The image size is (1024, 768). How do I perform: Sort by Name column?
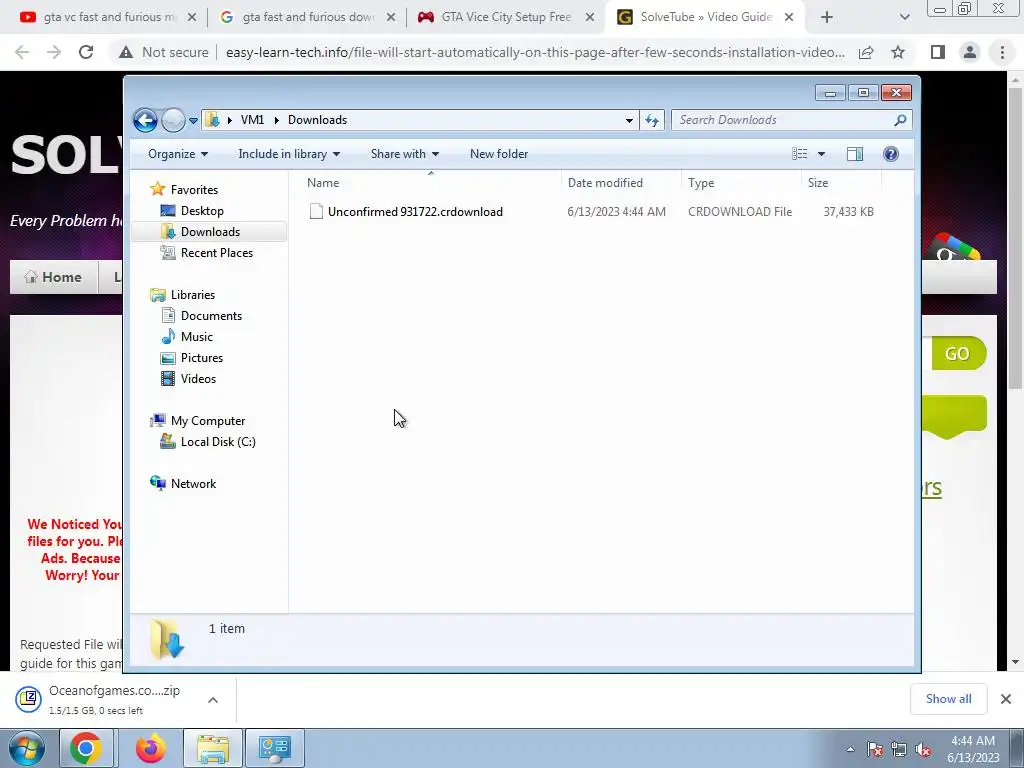[431, 183]
